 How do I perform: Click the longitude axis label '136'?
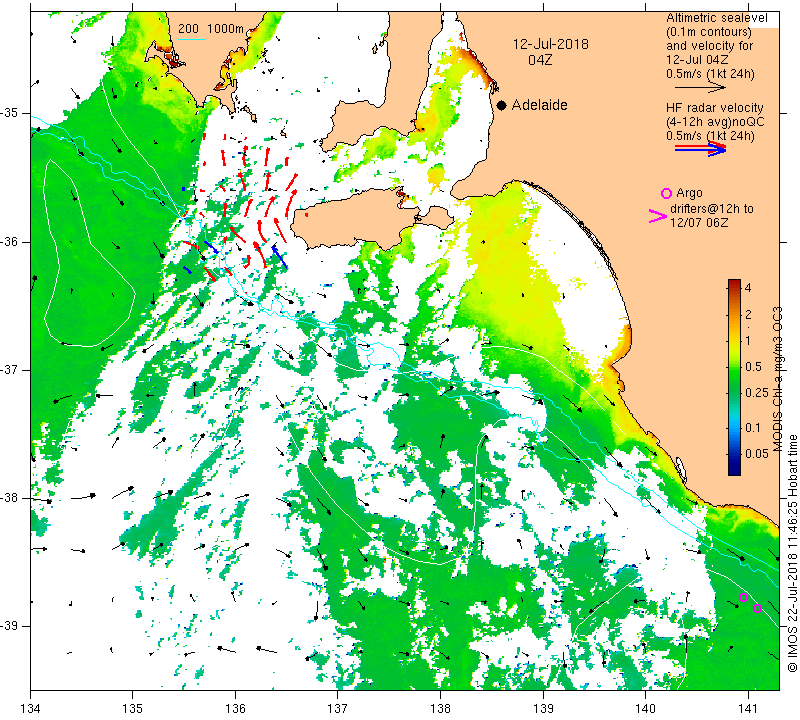tap(235, 708)
